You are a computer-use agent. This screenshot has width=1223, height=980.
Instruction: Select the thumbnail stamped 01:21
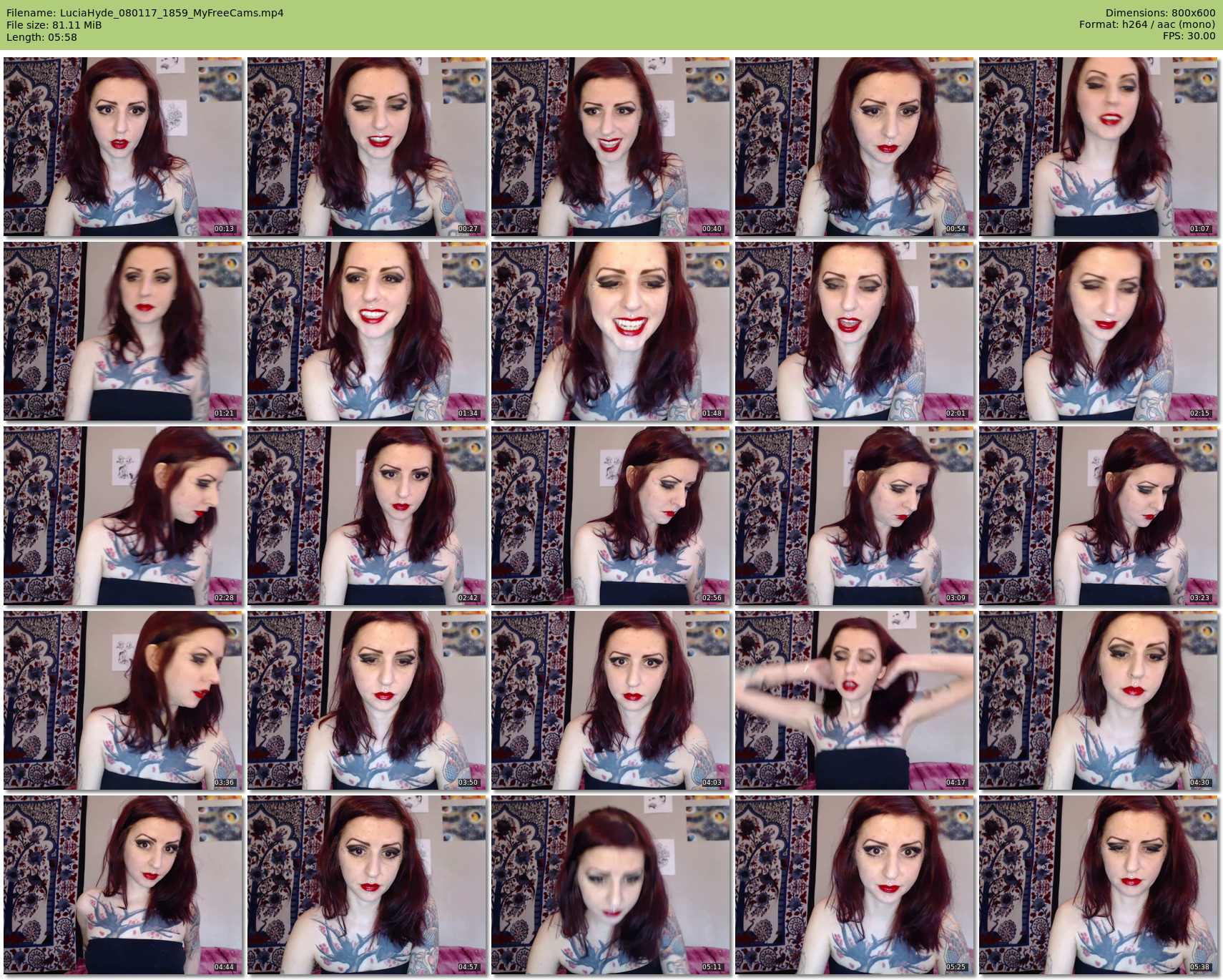(122, 331)
